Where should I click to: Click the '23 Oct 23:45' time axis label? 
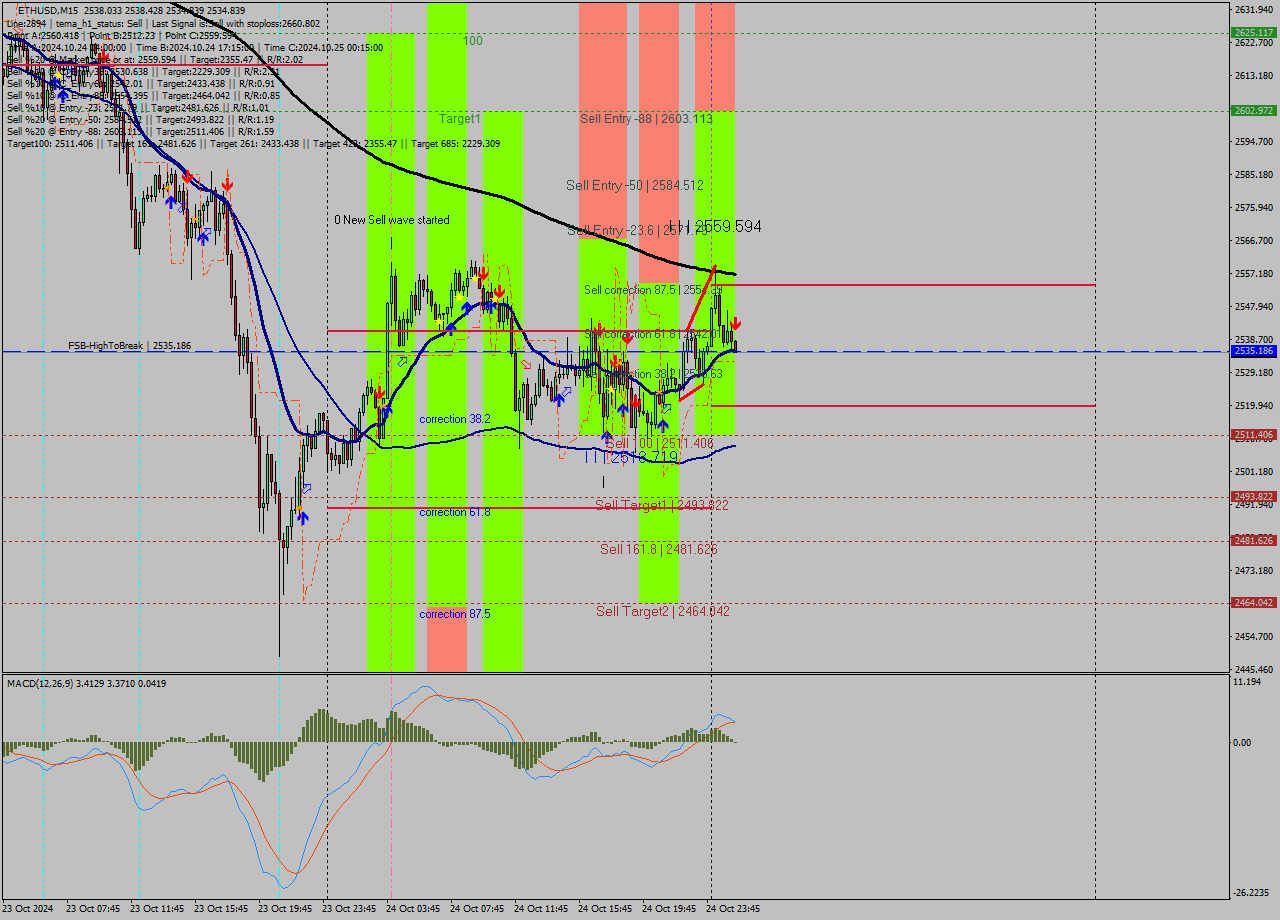349,909
